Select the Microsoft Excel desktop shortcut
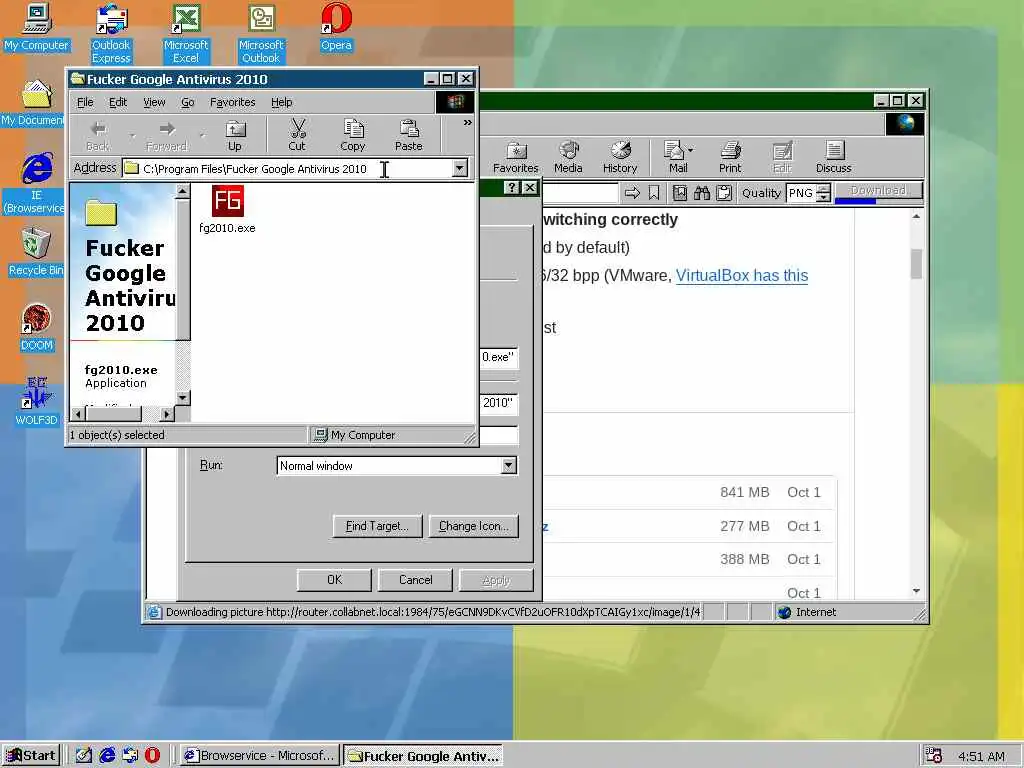 pyautogui.click(x=186, y=34)
